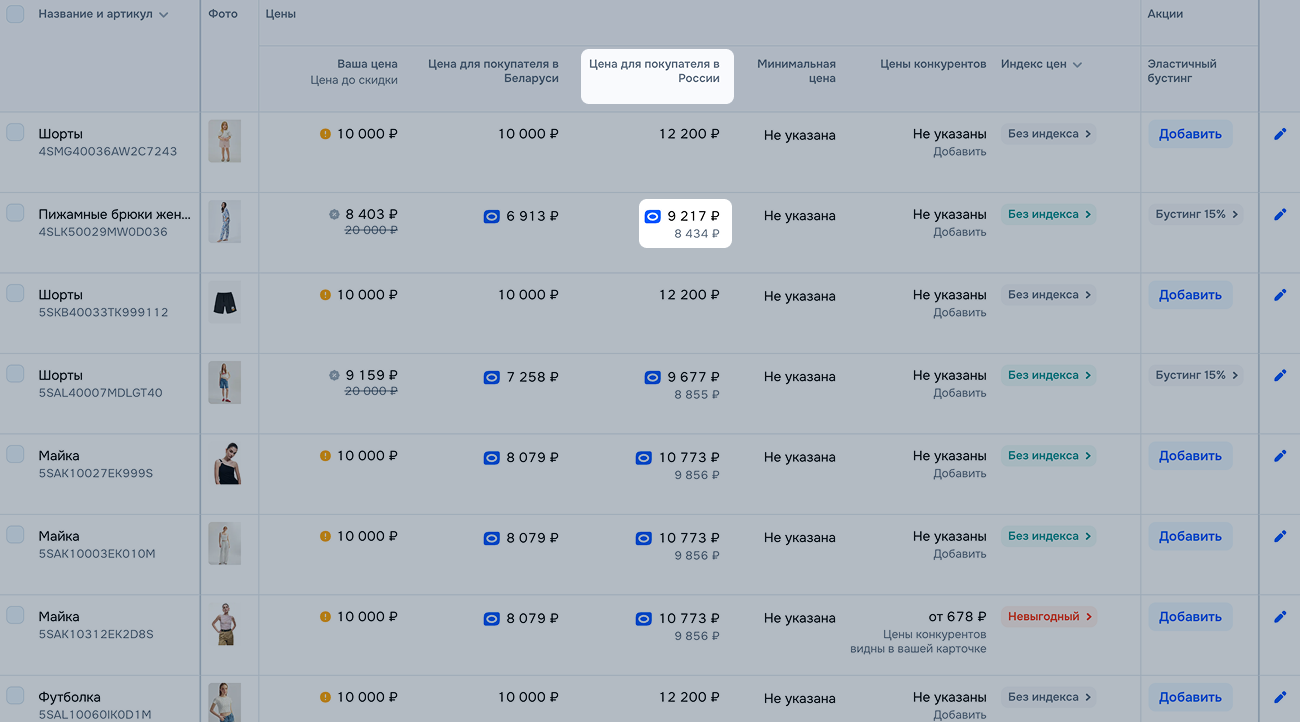Click Цена для покупателя в России header
Viewport: 1300px width, 722px height.
pos(657,71)
